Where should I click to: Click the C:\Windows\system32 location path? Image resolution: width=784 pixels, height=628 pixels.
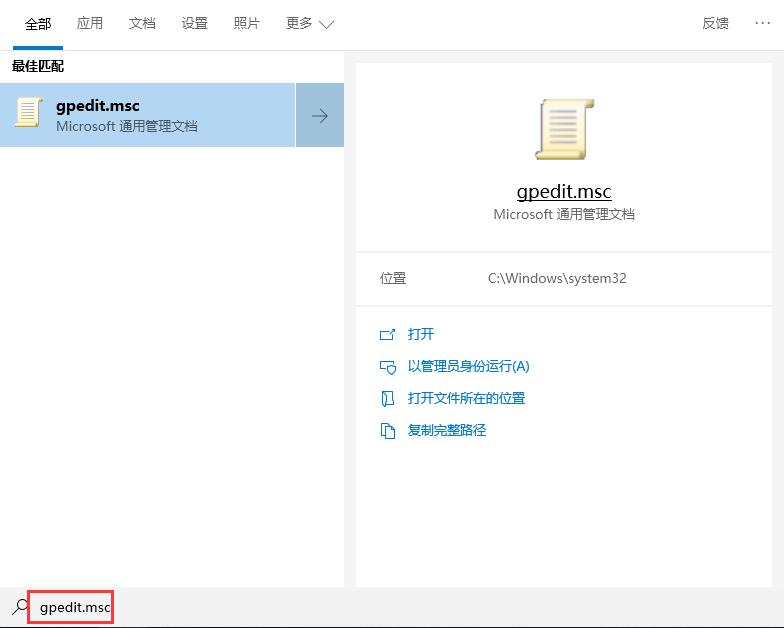coord(557,278)
